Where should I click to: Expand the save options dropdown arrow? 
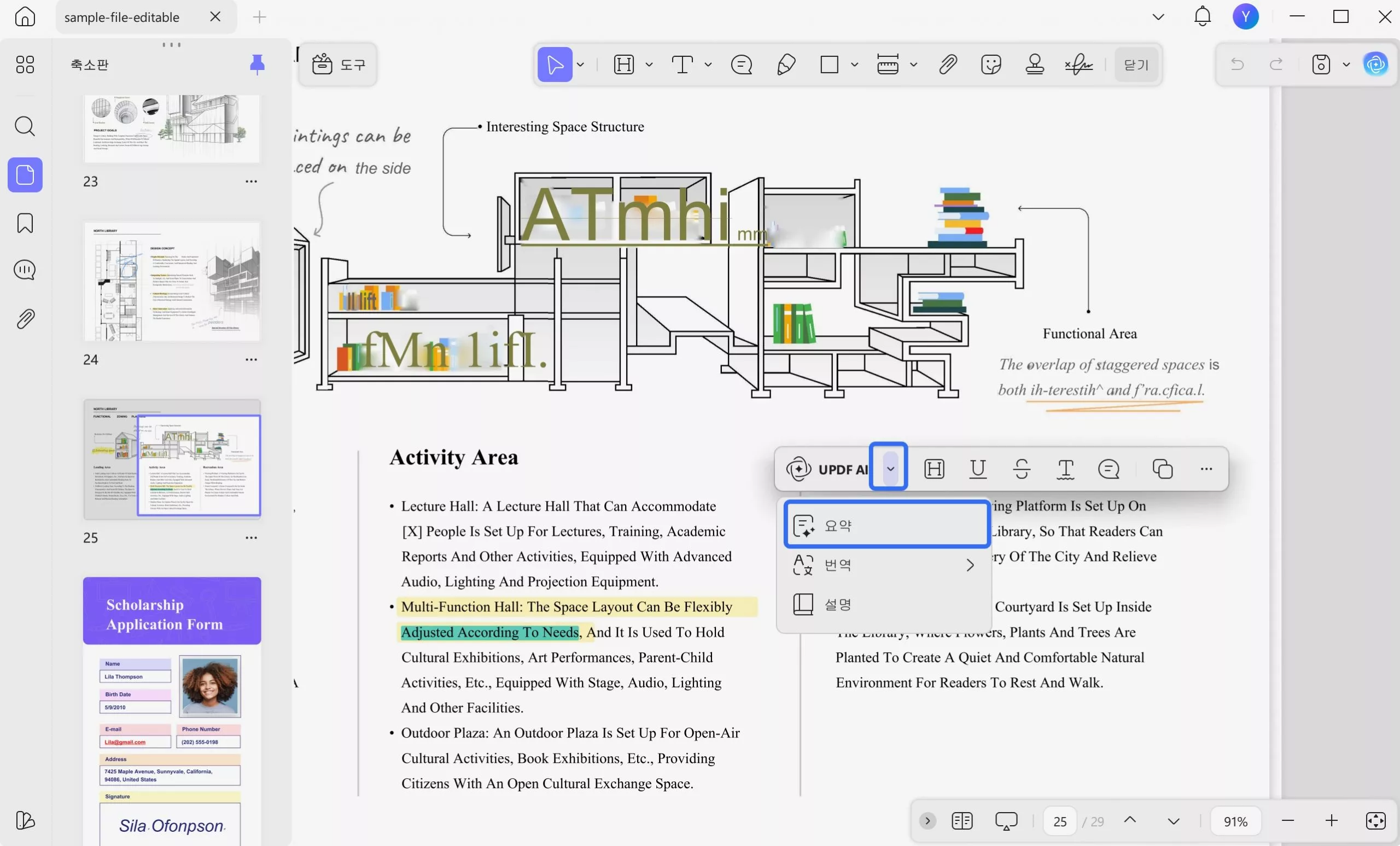tap(1346, 64)
